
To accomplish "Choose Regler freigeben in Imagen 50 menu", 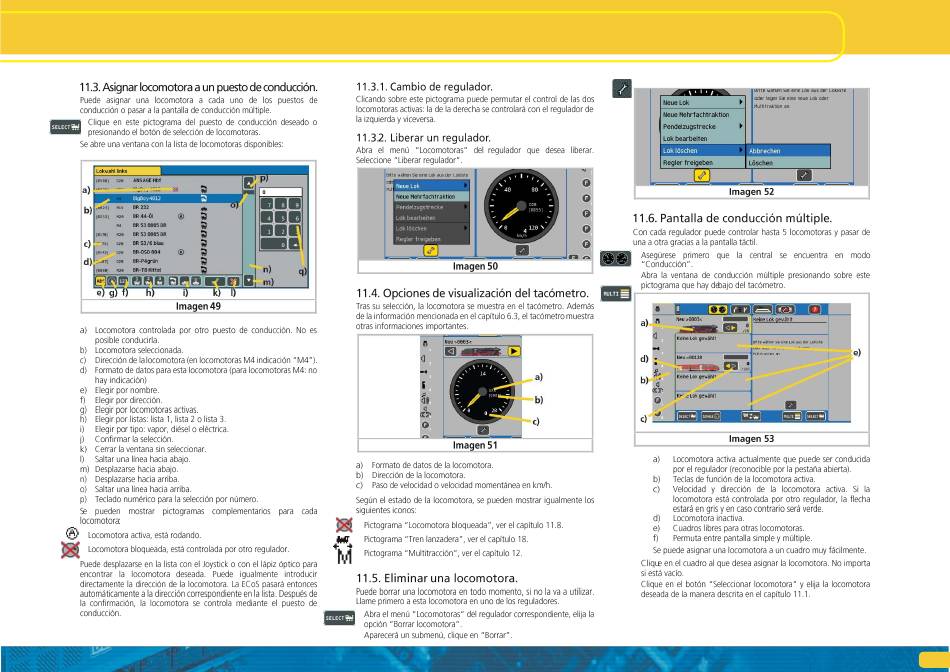I will [431, 239].
